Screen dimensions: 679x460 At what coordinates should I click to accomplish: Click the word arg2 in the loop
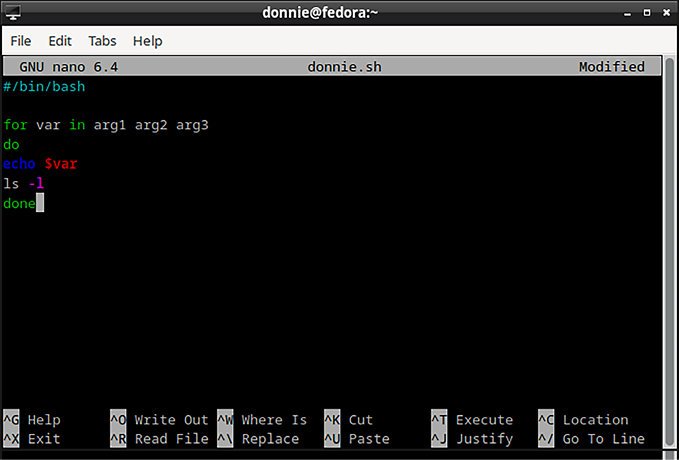(151, 125)
